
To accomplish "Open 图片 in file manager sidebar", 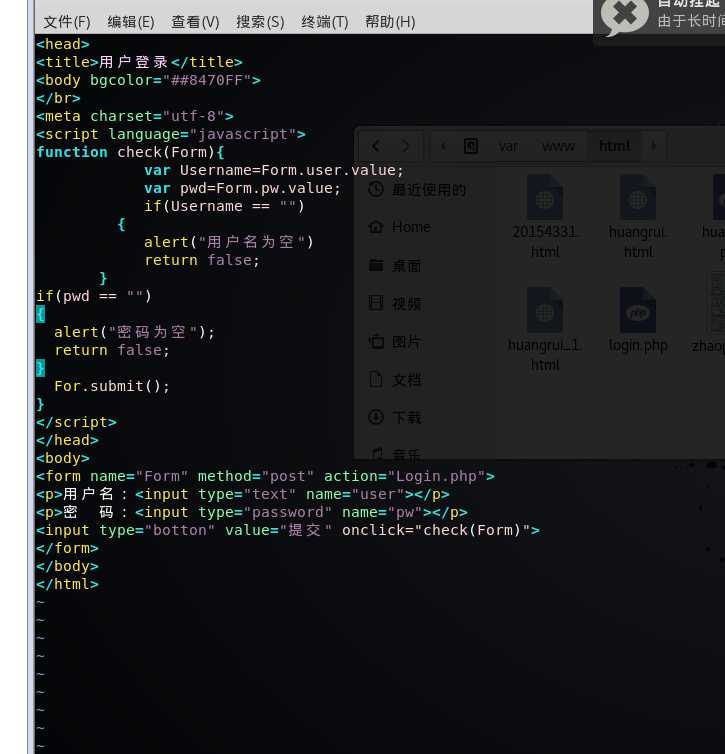I will click(x=395, y=342).
